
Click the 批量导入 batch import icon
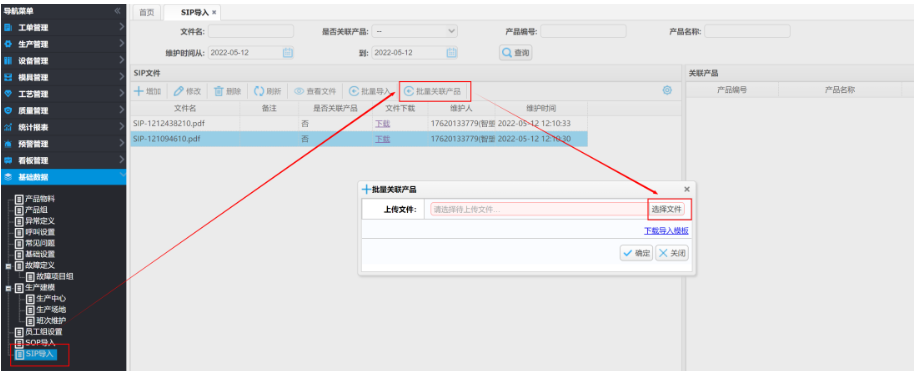(x=354, y=91)
